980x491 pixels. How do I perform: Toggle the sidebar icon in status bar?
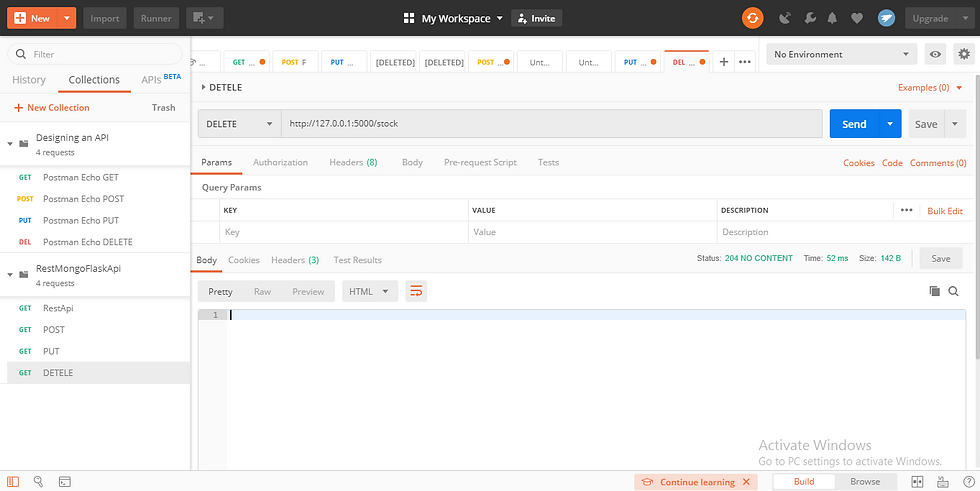[x=13, y=482]
